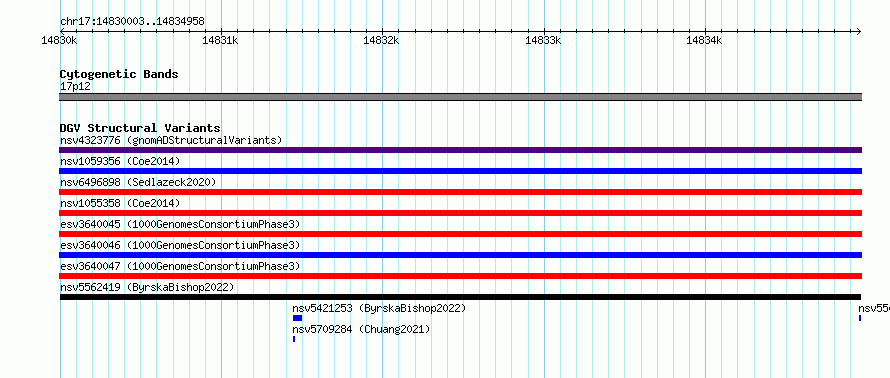Open the Cytogenetic Bands track title
The width and height of the screenshot is (890, 378).
pyautogui.click(x=119, y=74)
